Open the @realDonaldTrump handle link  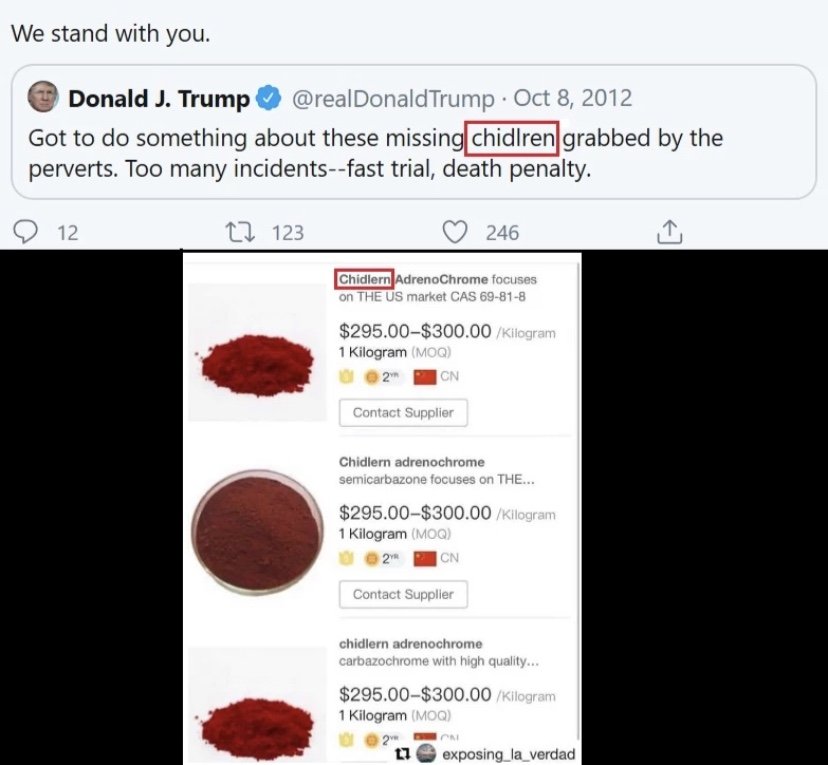click(392, 99)
